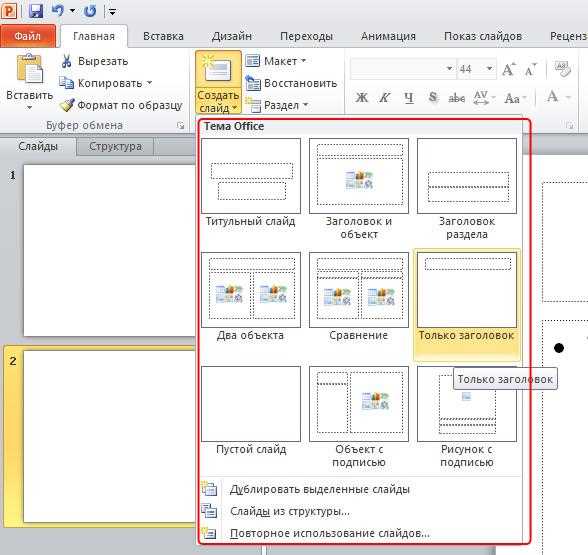The width and height of the screenshot is (588, 555).
Task: Switch to the Главная ribbon tab
Action: point(94,36)
